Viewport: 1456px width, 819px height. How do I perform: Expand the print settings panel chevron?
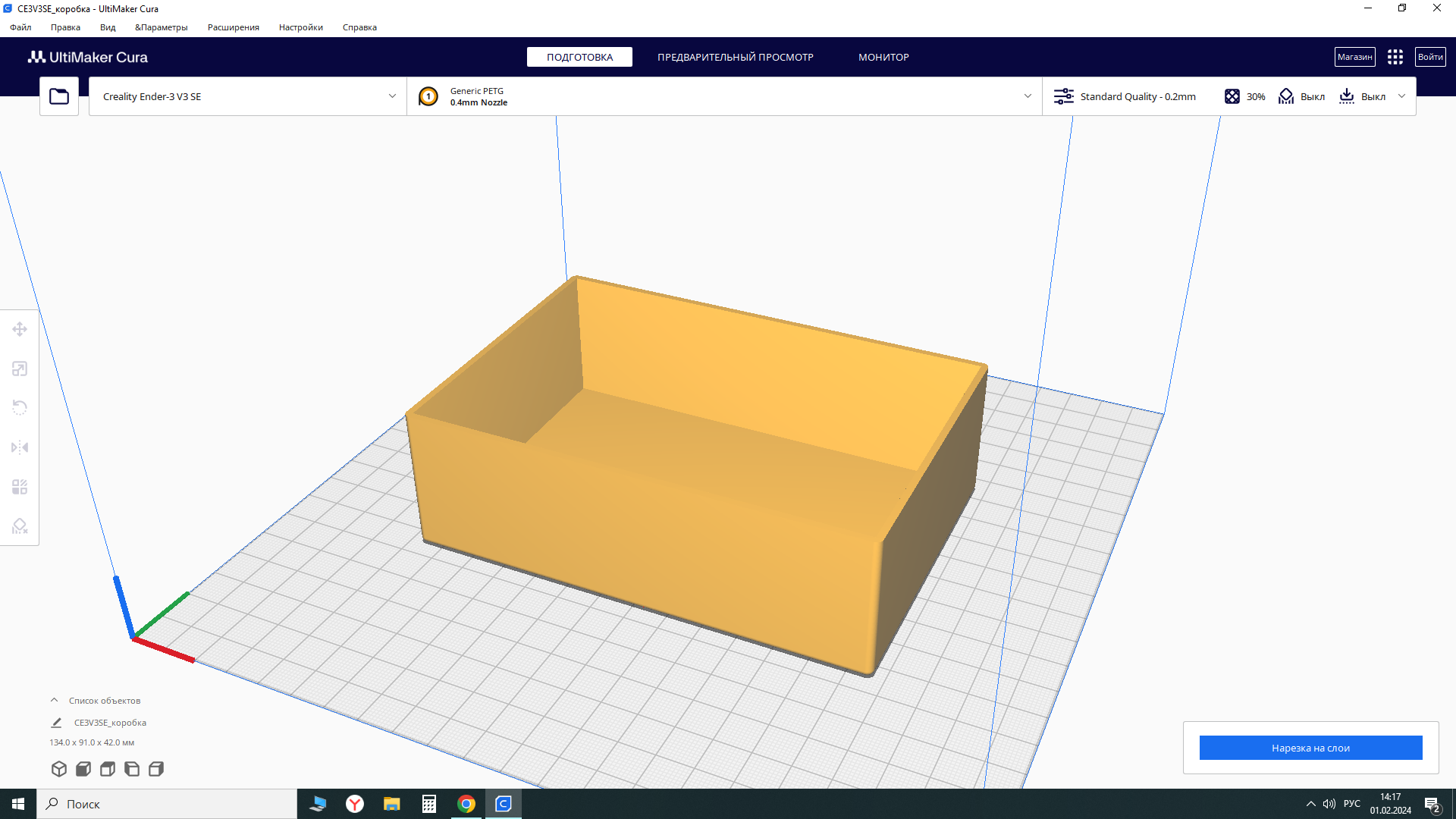1401,96
